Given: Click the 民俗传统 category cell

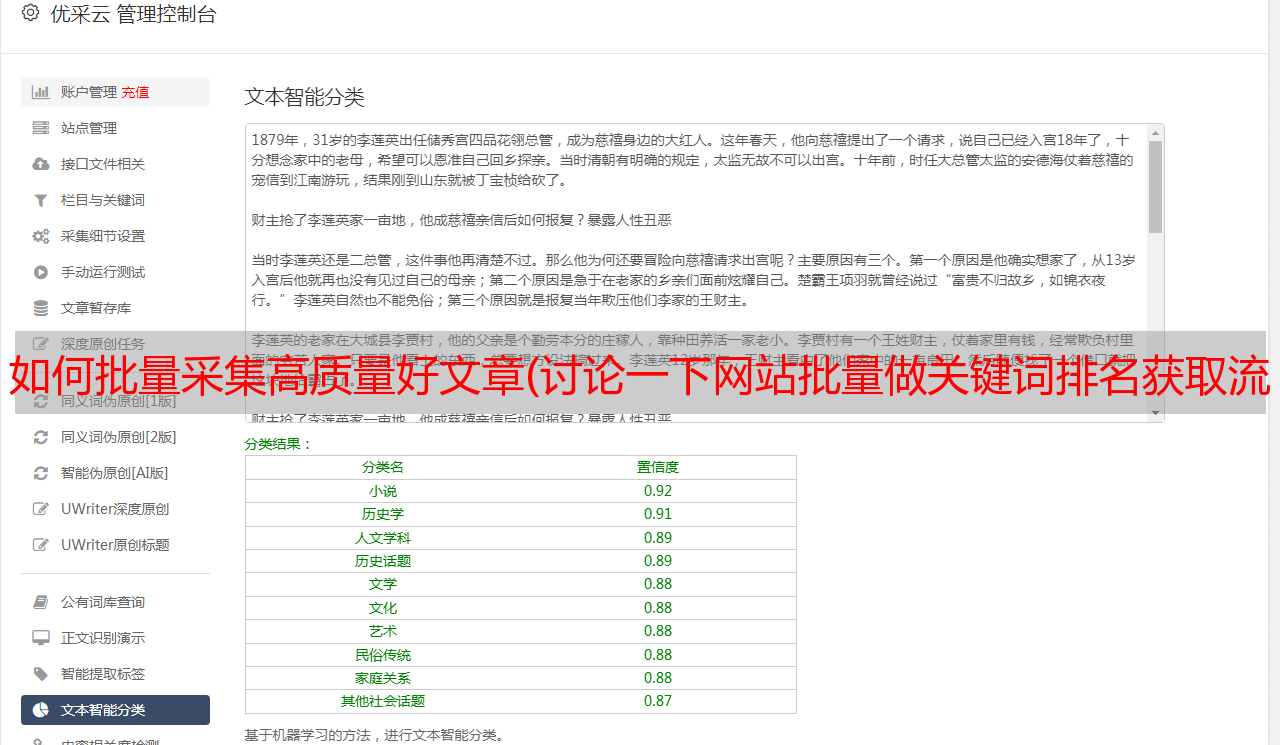Looking at the screenshot, I should point(383,655).
